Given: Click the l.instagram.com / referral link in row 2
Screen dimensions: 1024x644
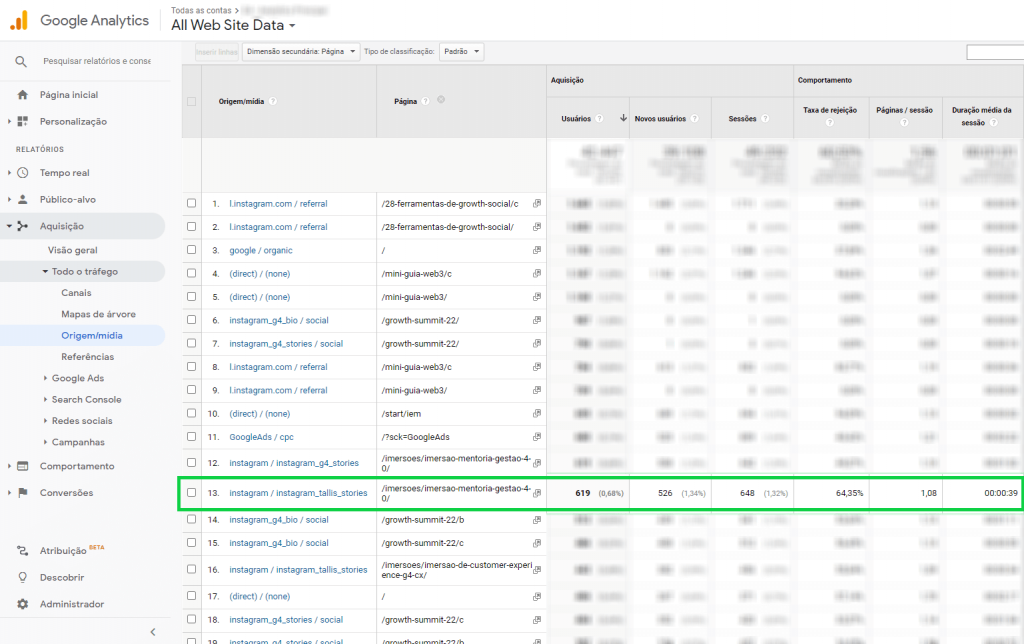Looking at the screenshot, I should click(x=278, y=227).
